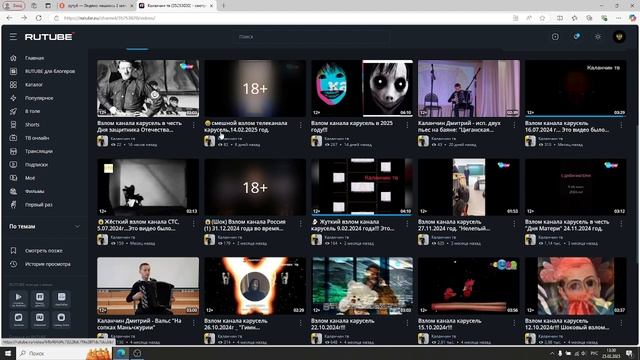Expand the По темам section
This screenshot has height=360, width=640.
coord(44,227)
